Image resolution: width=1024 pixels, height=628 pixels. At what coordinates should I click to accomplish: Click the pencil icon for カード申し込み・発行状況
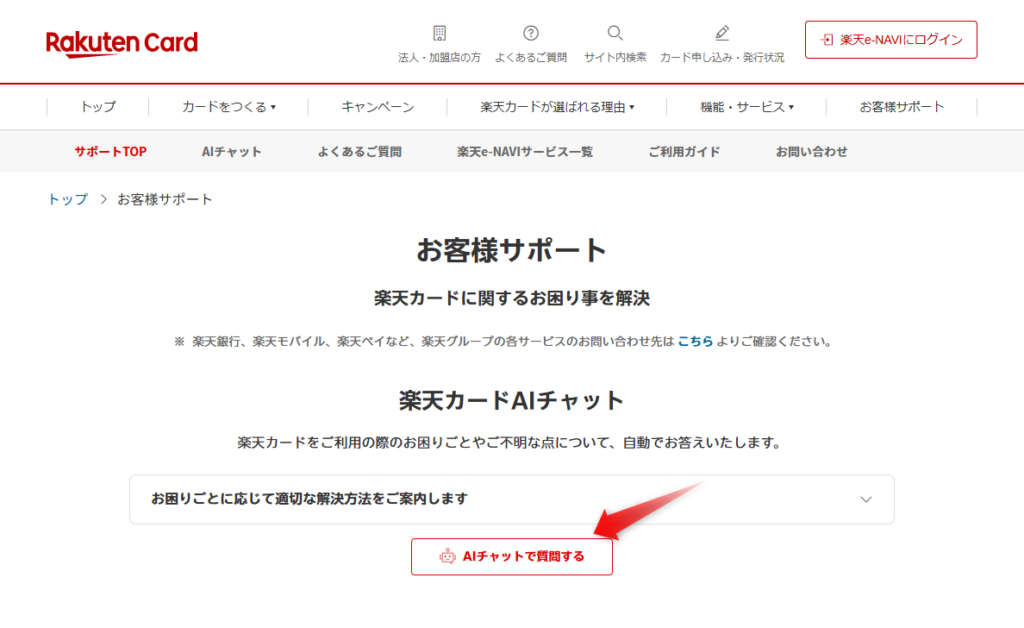click(722, 33)
